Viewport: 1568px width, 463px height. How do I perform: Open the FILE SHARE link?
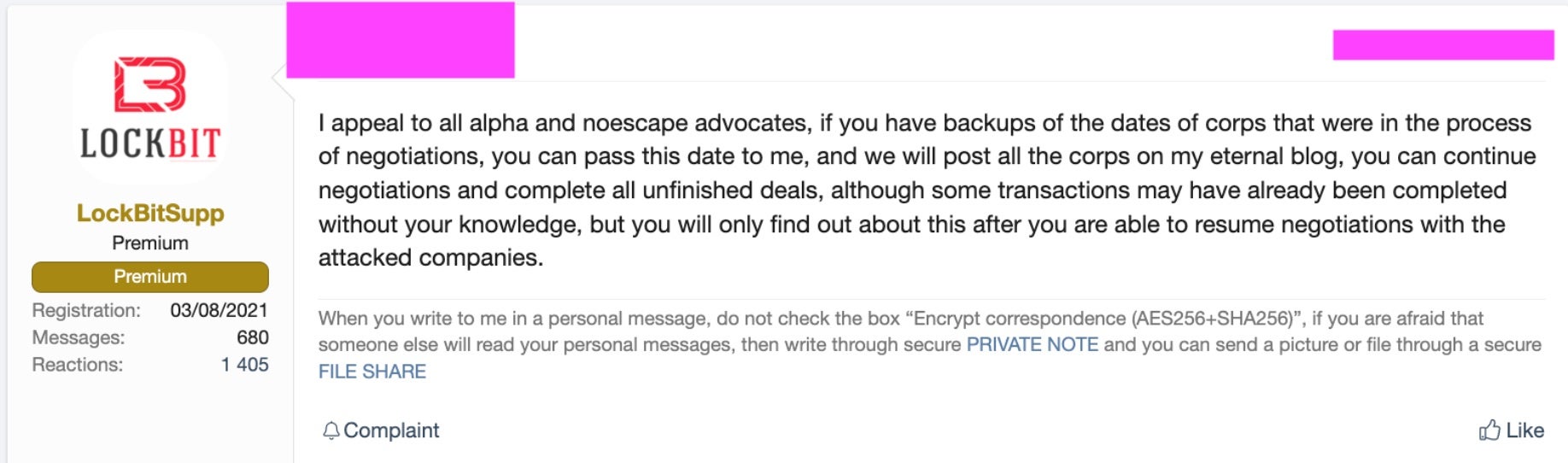coord(372,372)
